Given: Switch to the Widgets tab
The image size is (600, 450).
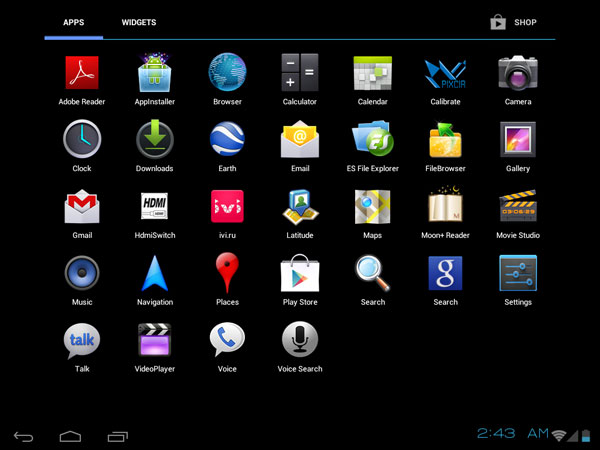Looking at the screenshot, I should 139,22.
